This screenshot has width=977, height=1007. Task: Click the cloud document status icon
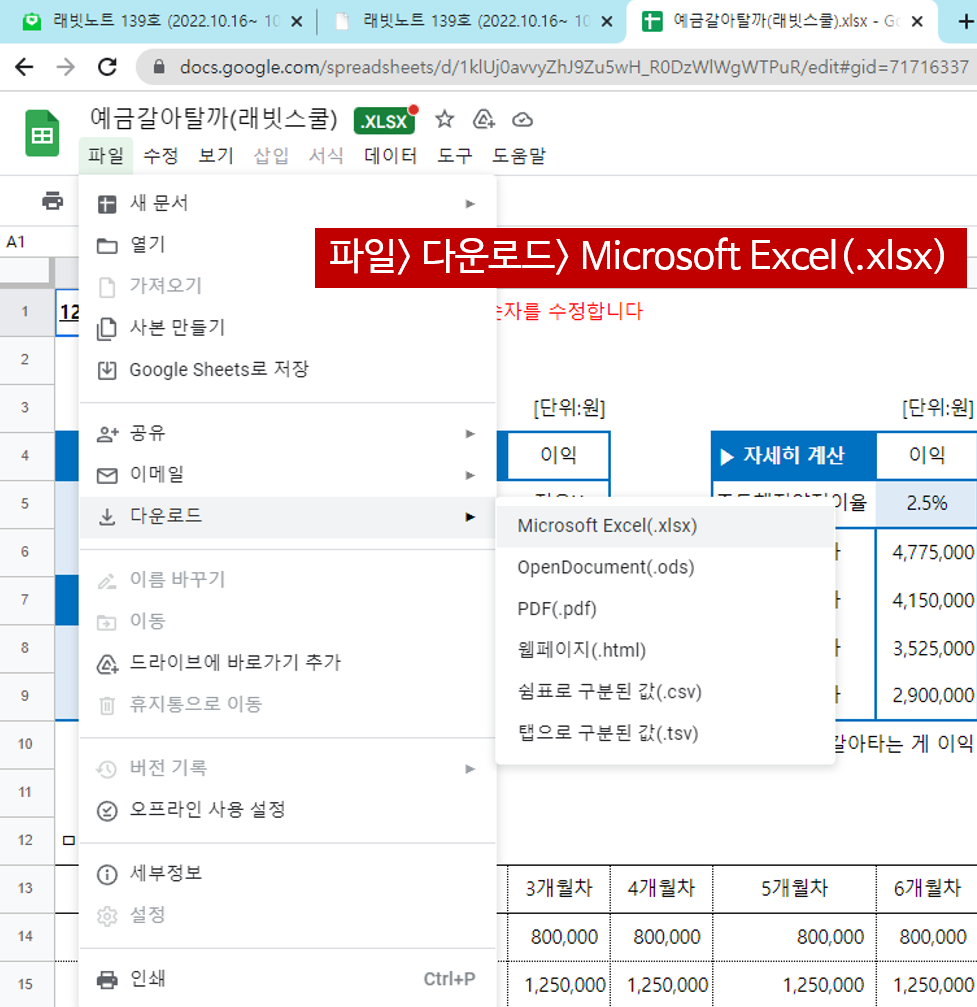click(522, 119)
